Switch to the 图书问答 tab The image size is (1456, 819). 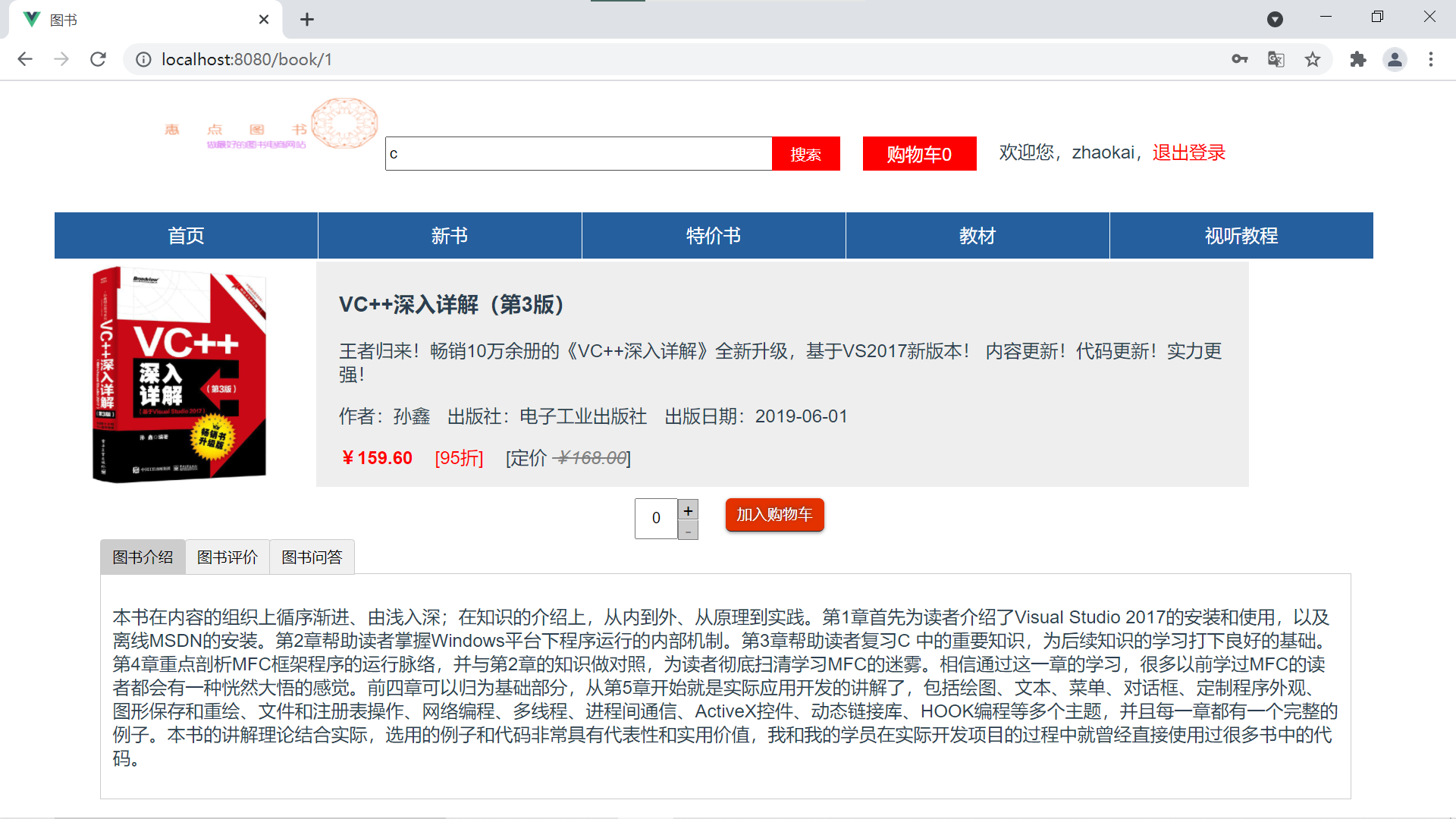(312, 557)
